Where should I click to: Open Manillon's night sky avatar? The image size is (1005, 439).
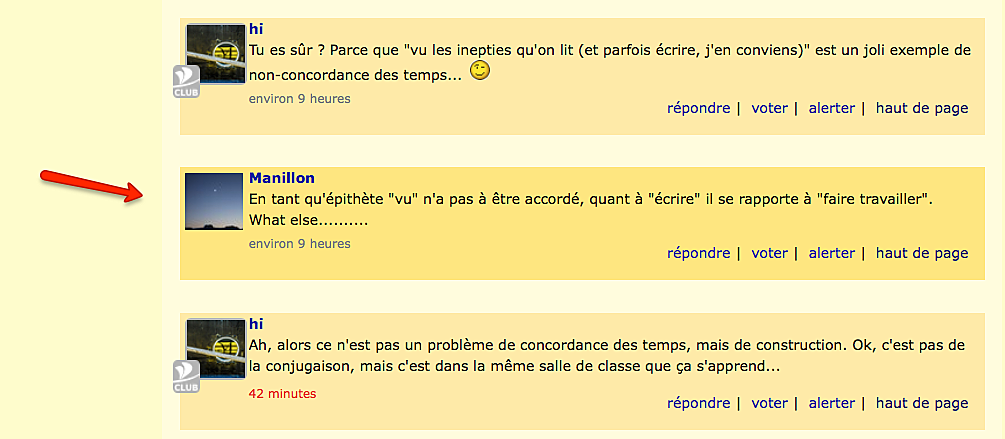pos(214,201)
